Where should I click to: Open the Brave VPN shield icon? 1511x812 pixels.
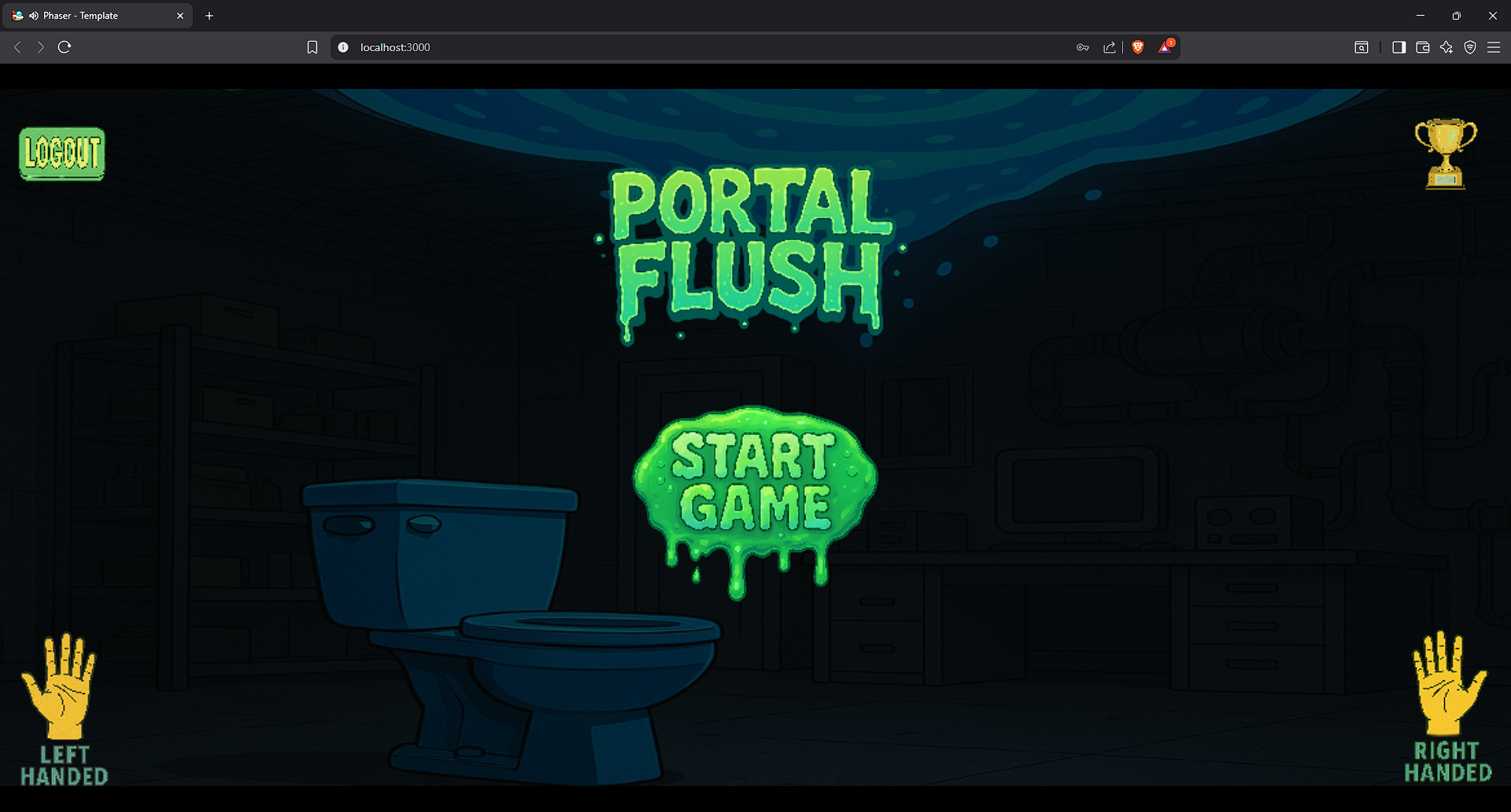point(1471,47)
